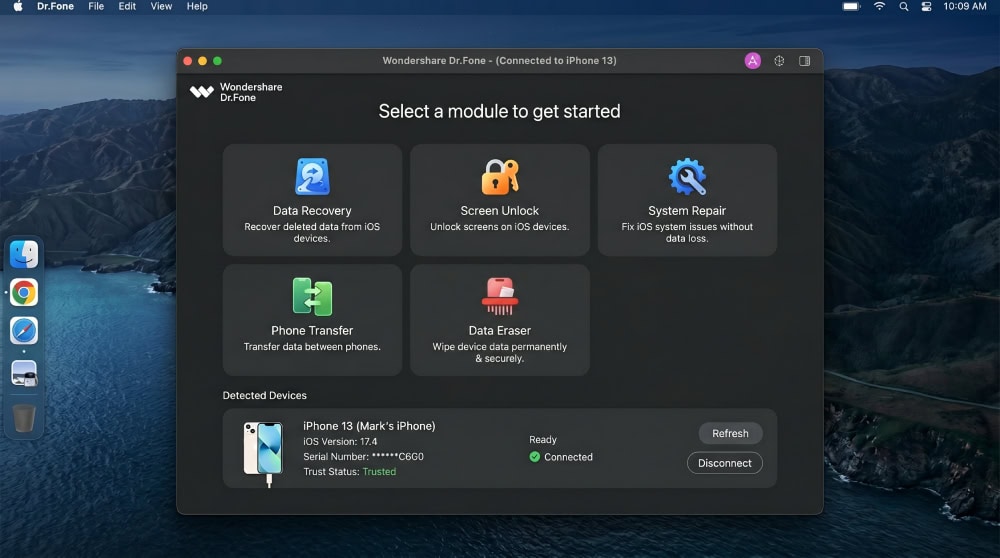Open the settings icon in title bar
Image resolution: width=1000 pixels, height=558 pixels.
779,61
